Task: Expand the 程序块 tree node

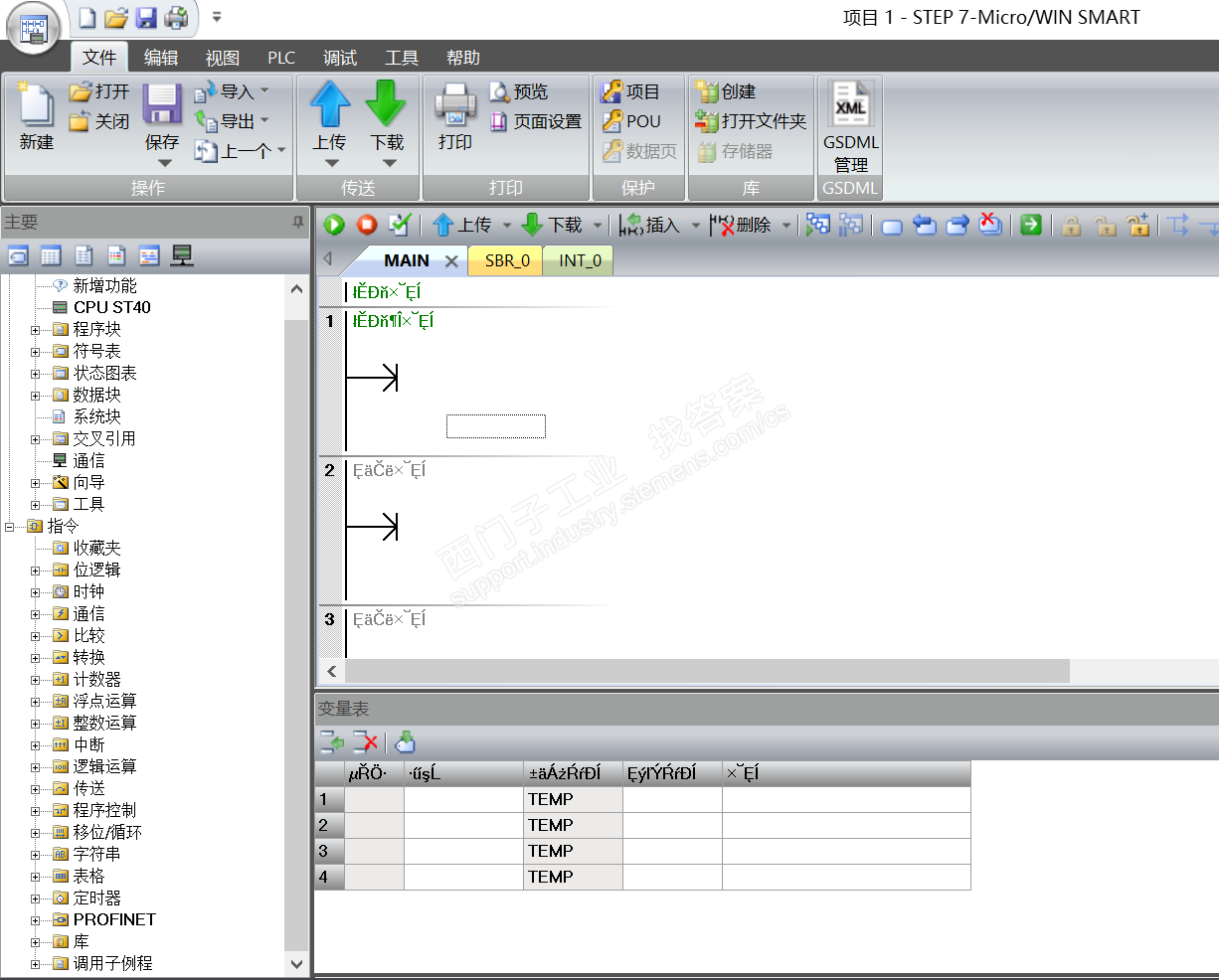Action: point(36,330)
